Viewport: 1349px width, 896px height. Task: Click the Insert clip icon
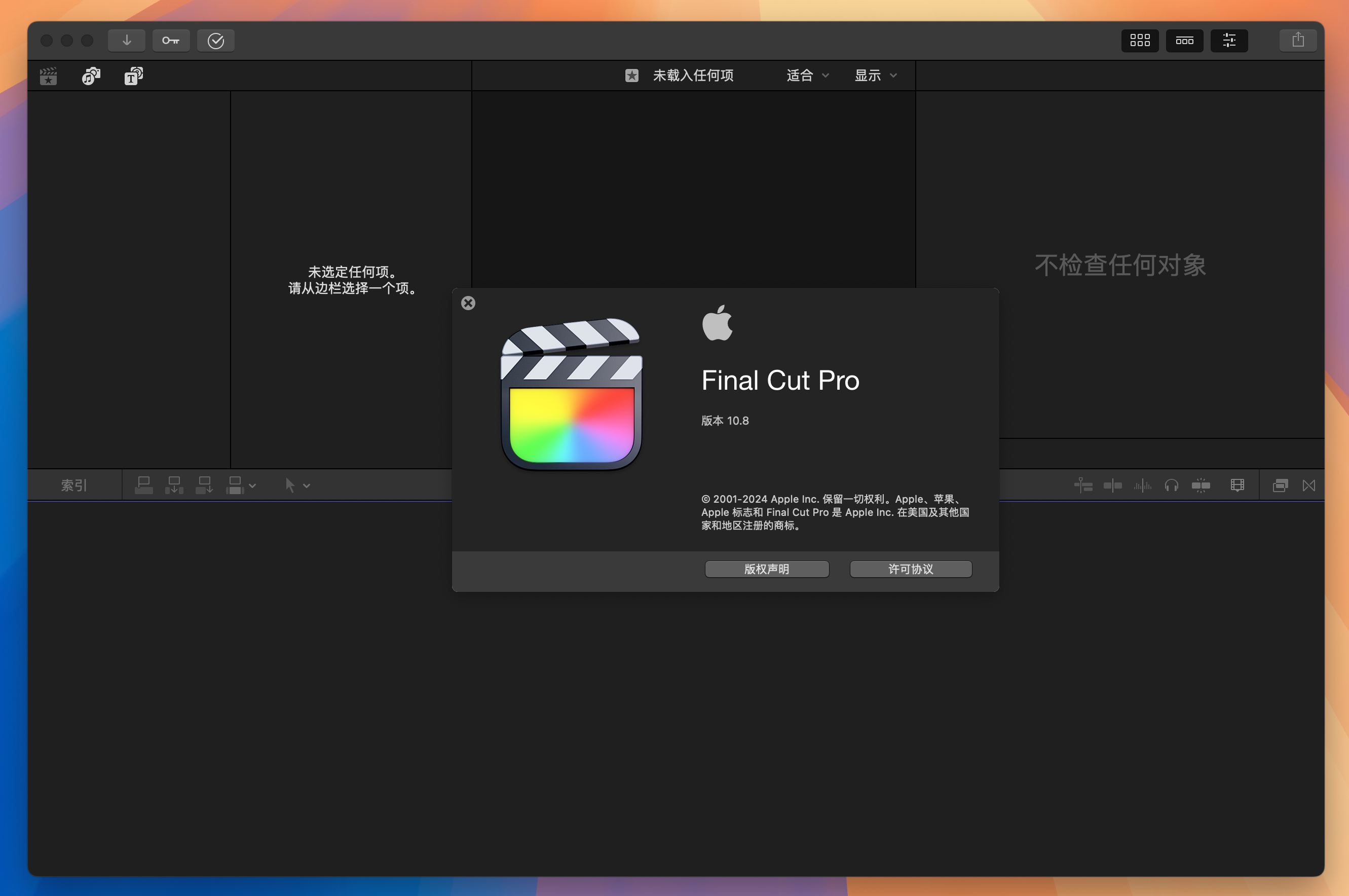(x=174, y=485)
